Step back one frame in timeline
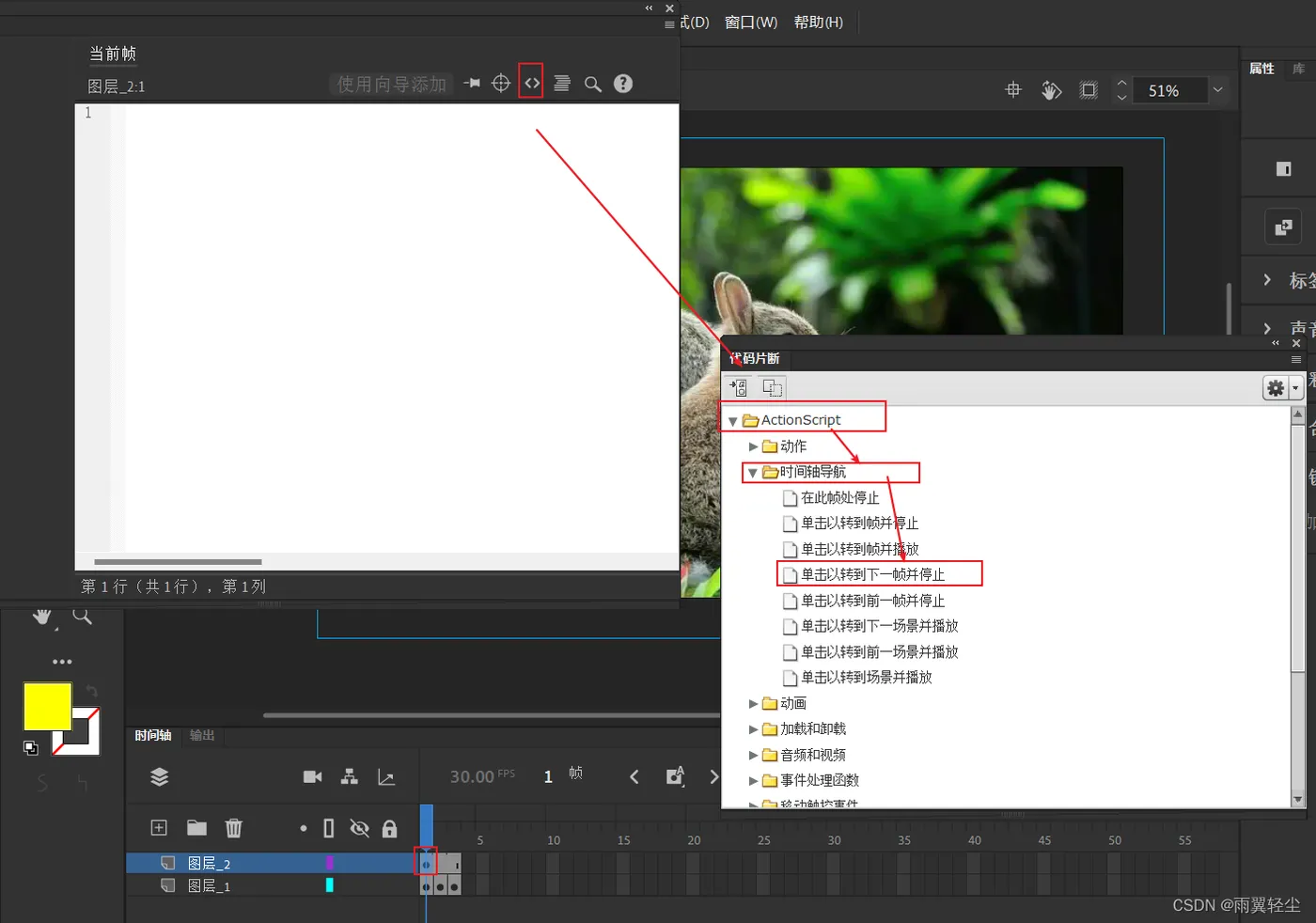1316x923 pixels. point(634,776)
